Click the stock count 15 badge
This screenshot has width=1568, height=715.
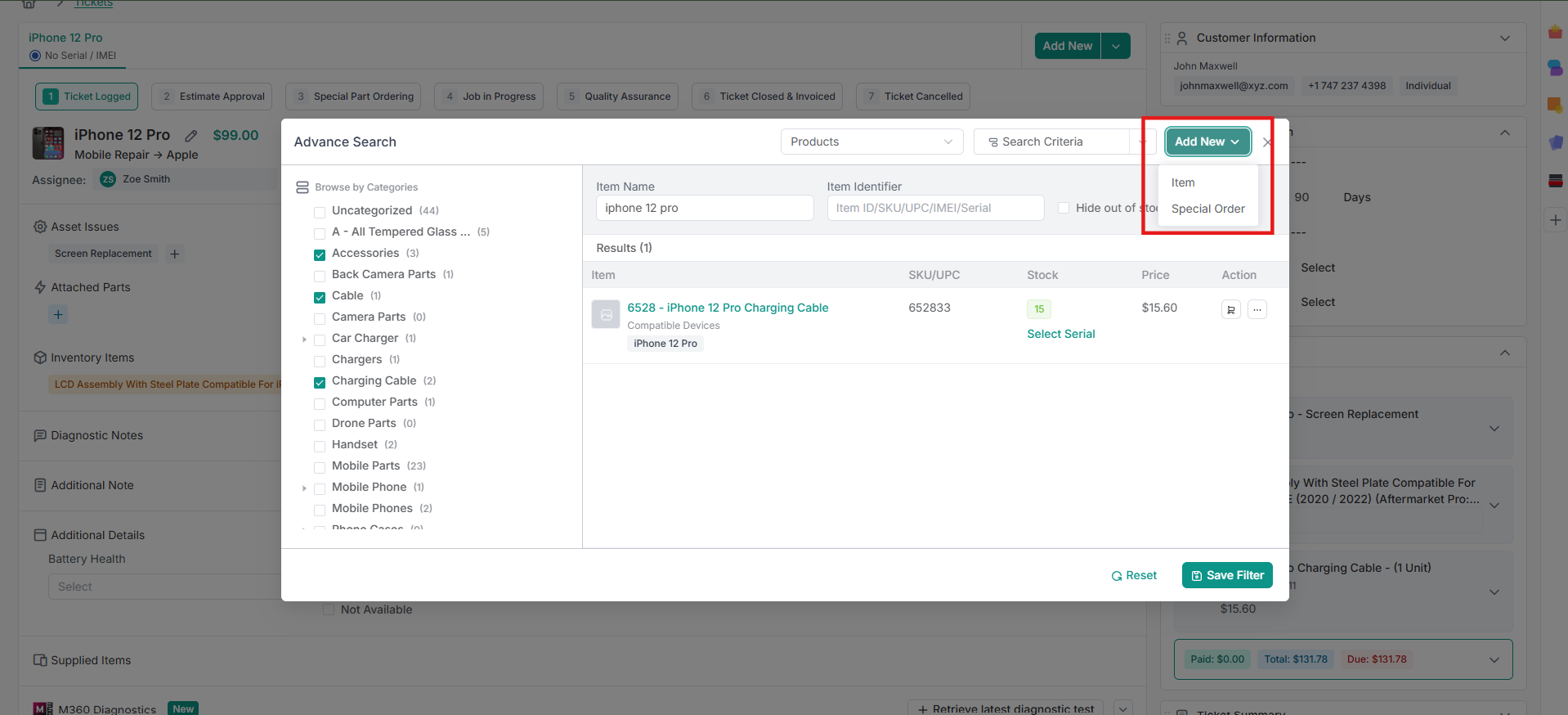1039,309
